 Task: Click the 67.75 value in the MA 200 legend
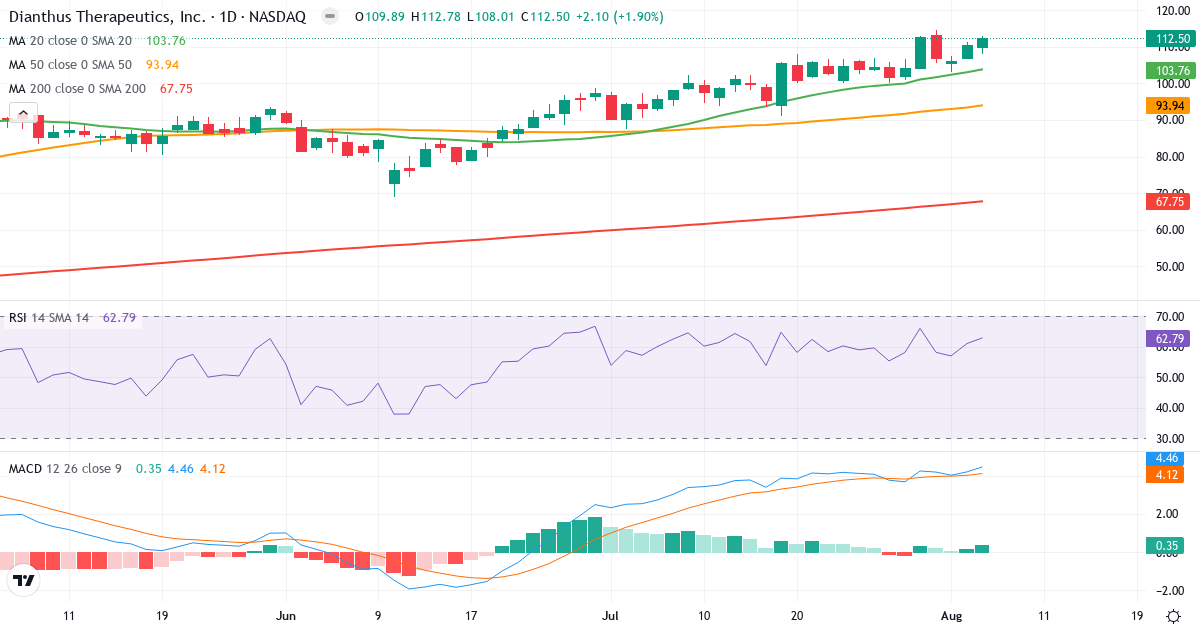[176, 89]
